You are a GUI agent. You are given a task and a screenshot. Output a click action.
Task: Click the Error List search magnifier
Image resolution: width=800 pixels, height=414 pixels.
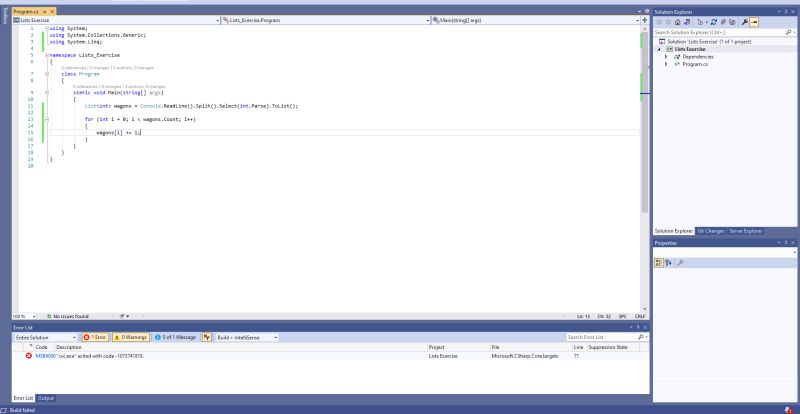coord(640,337)
